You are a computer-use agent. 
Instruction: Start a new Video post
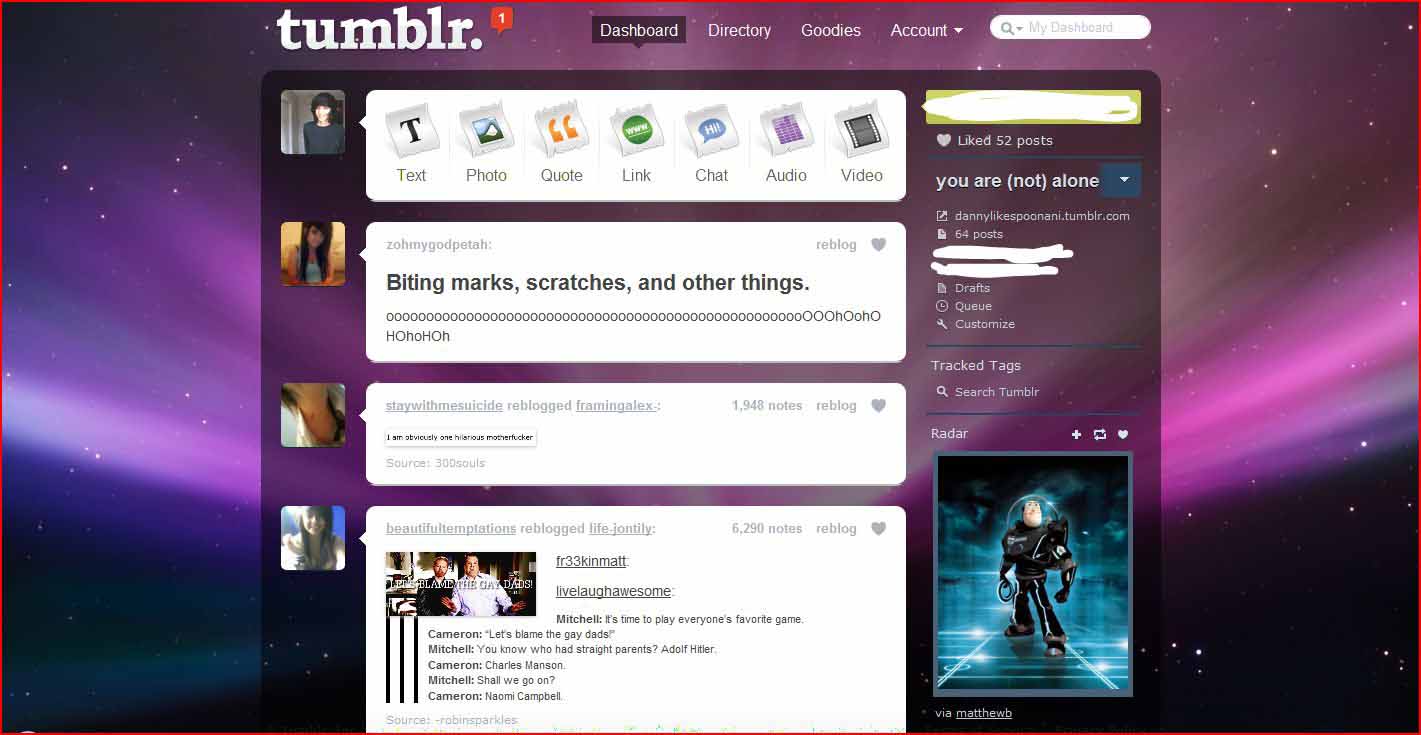click(861, 143)
